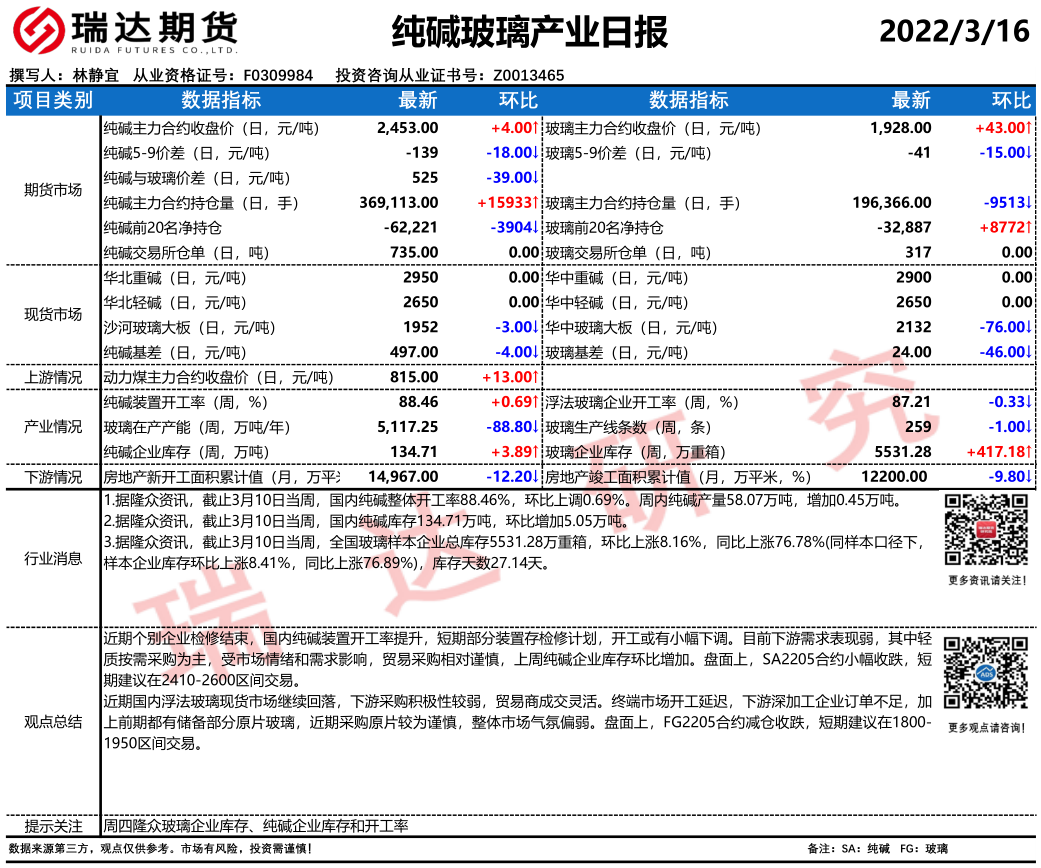Click the 期货市场 row category label

(x=53, y=190)
